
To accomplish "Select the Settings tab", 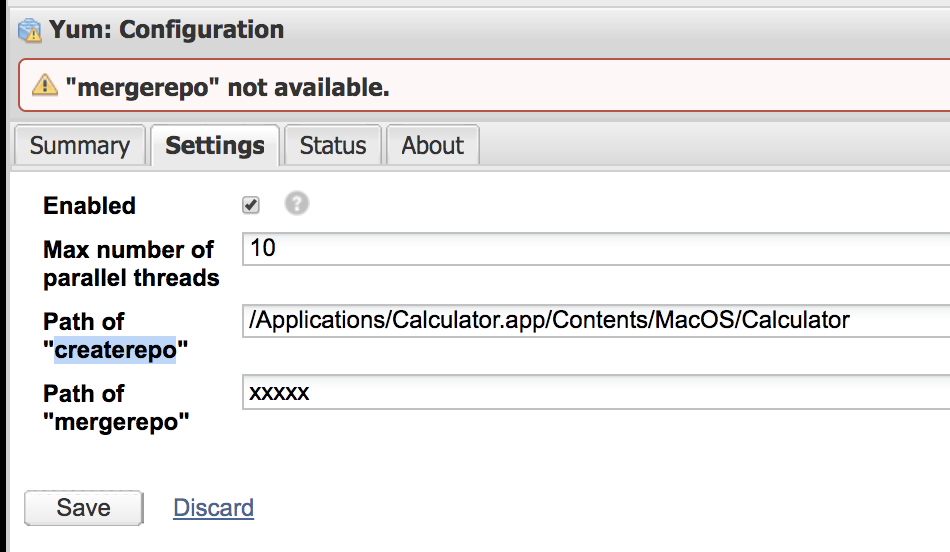I will tap(215, 146).
